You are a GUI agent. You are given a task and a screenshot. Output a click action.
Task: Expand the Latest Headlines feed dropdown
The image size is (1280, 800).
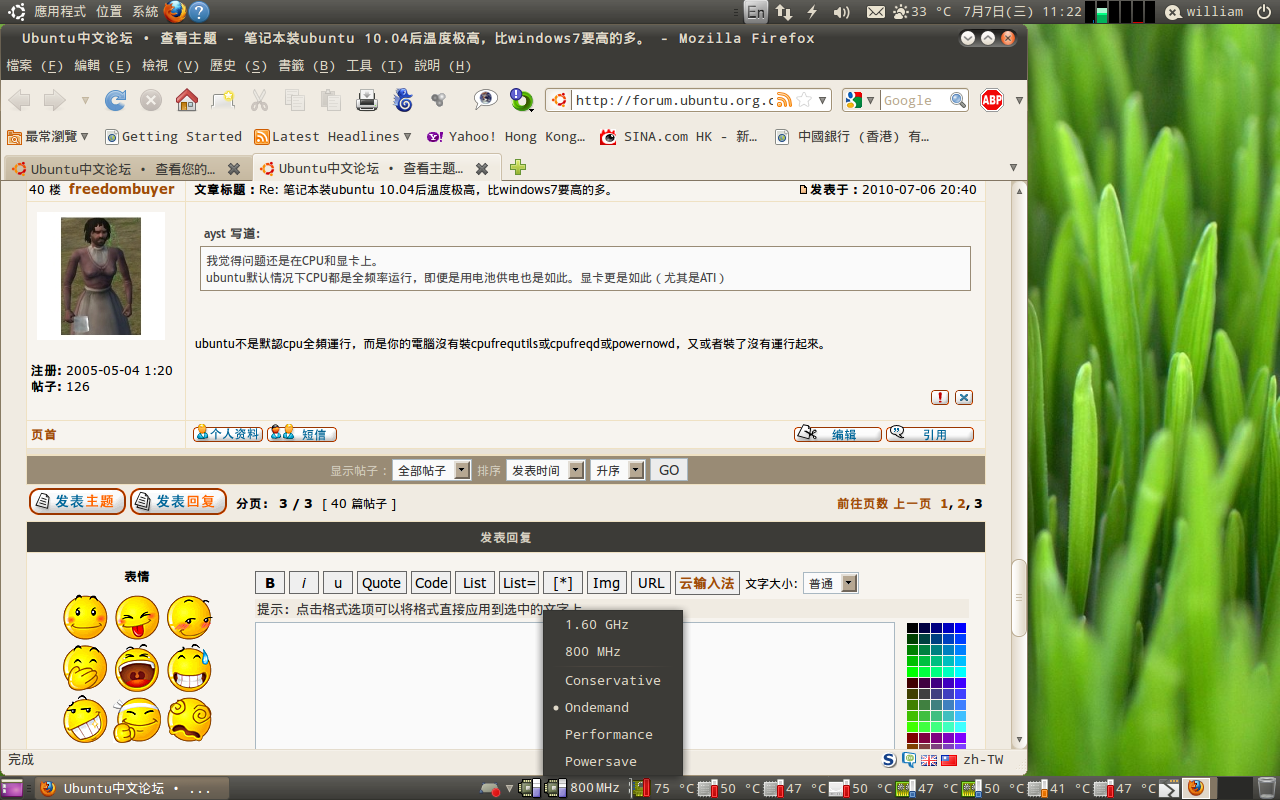[x=333, y=136]
